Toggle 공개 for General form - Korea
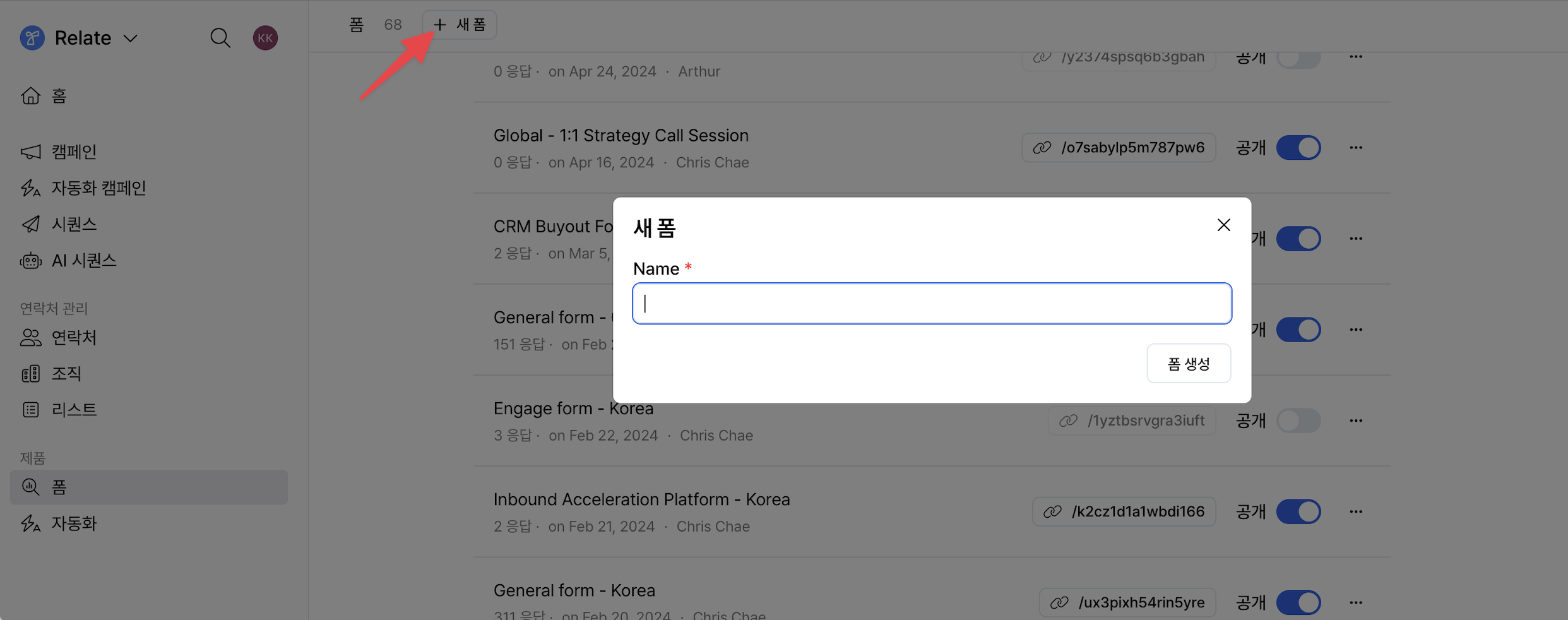 (x=1298, y=602)
